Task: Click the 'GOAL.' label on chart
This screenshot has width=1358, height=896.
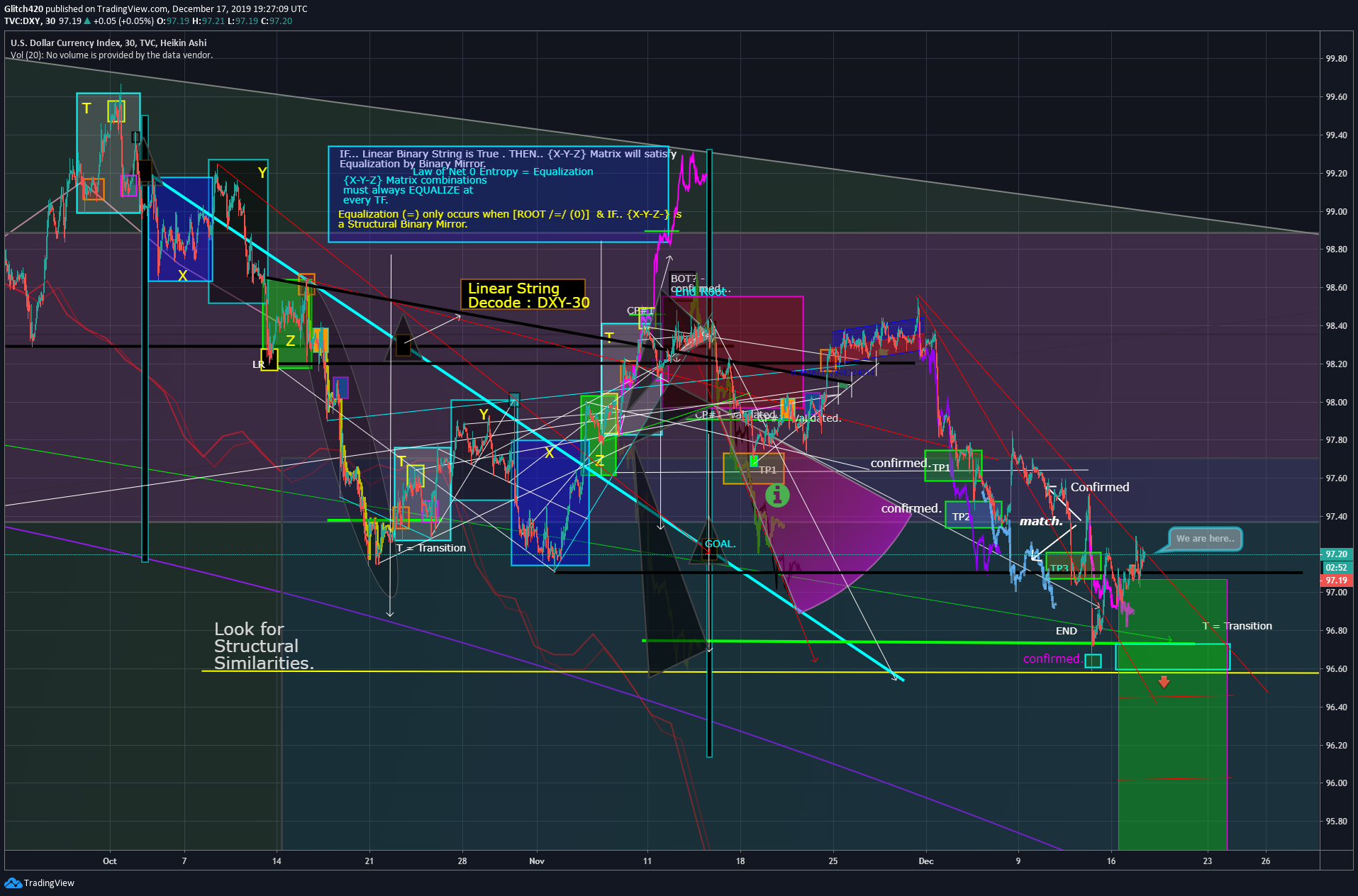Action: pos(720,544)
